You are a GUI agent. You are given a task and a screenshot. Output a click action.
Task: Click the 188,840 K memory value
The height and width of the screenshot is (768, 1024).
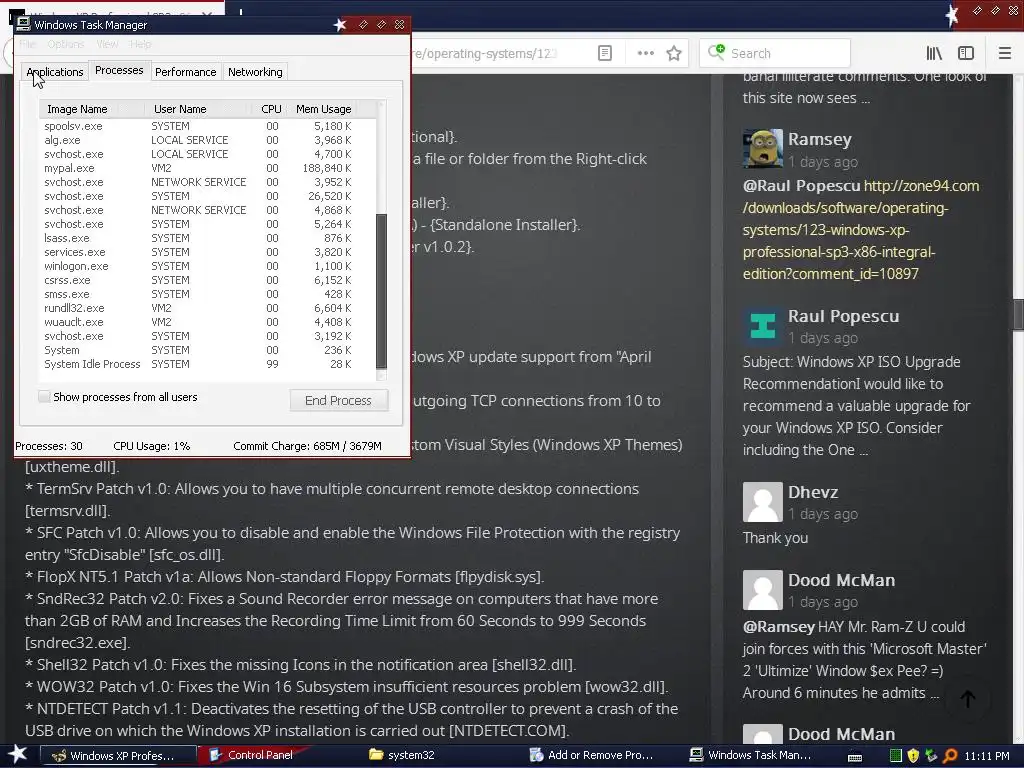[x=327, y=168]
